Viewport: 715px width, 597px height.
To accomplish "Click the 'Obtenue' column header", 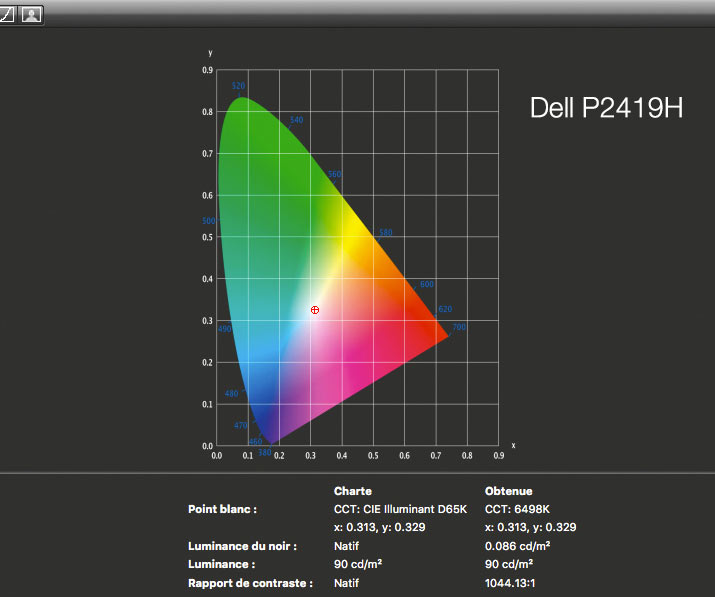I will click(x=508, y=491).
